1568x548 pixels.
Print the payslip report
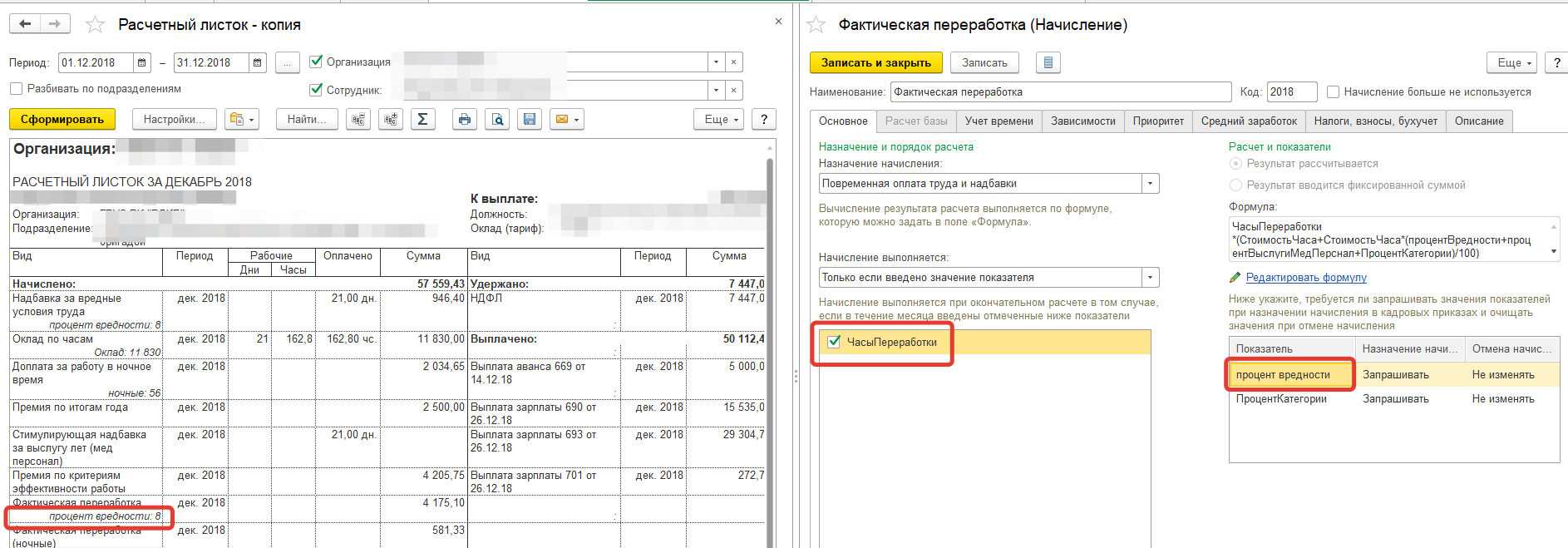click(465, 120)
